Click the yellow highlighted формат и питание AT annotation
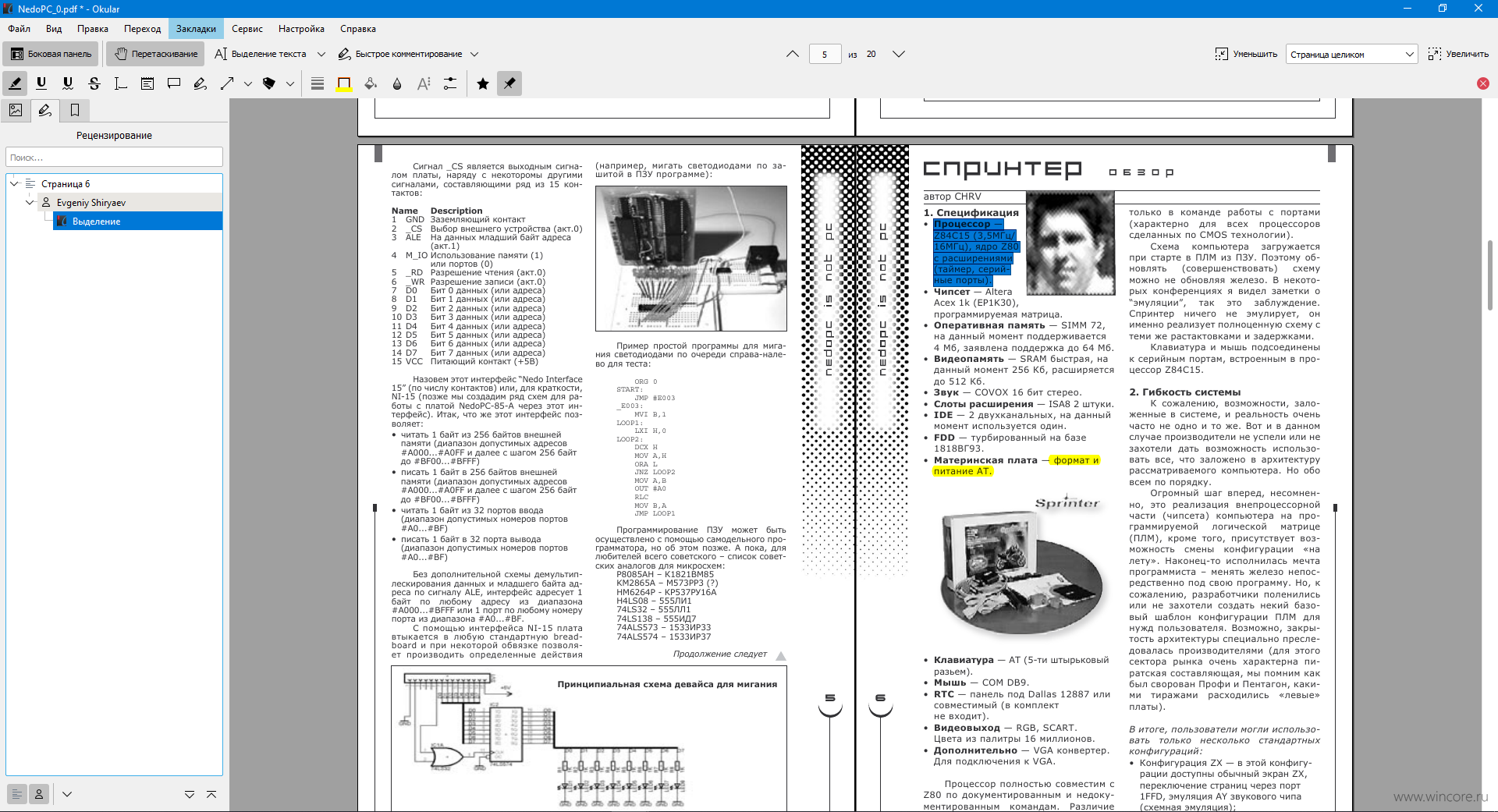 [x=1016, y=466]
